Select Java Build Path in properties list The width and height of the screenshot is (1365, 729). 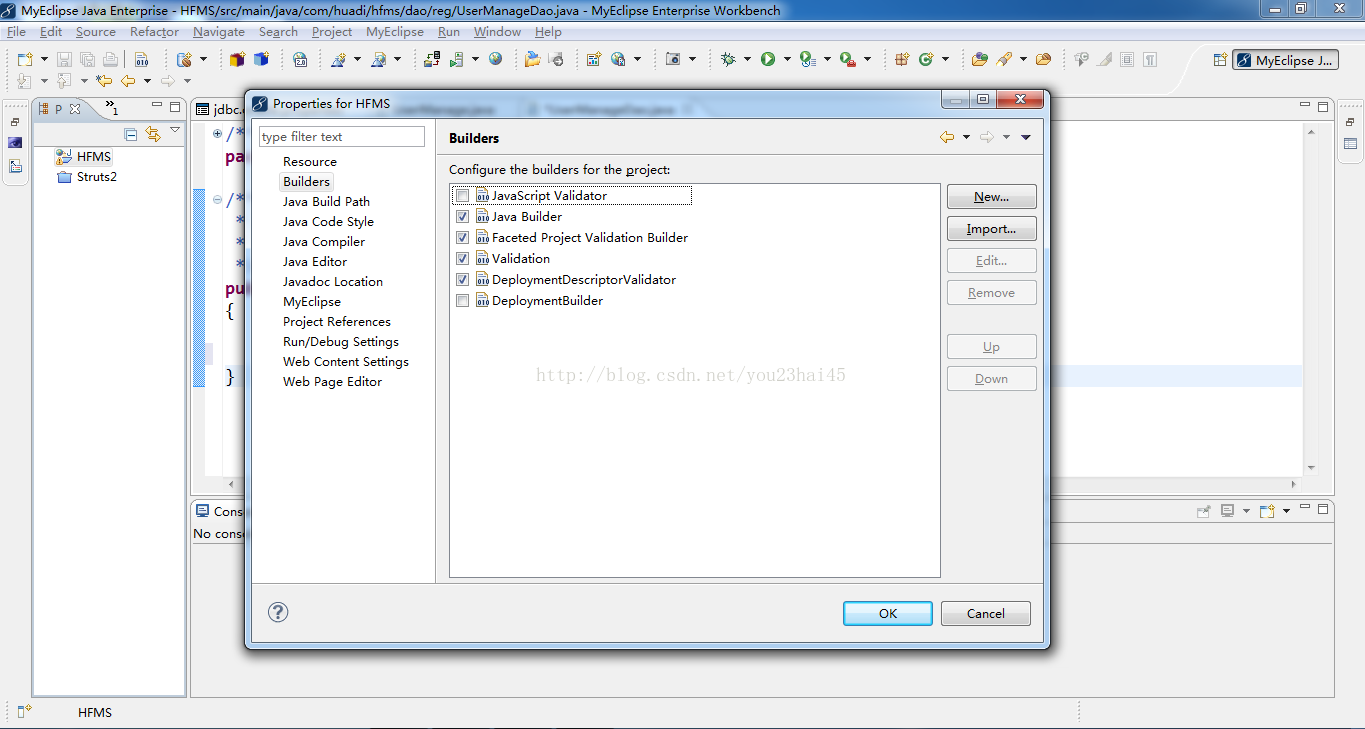coord(326,202)
